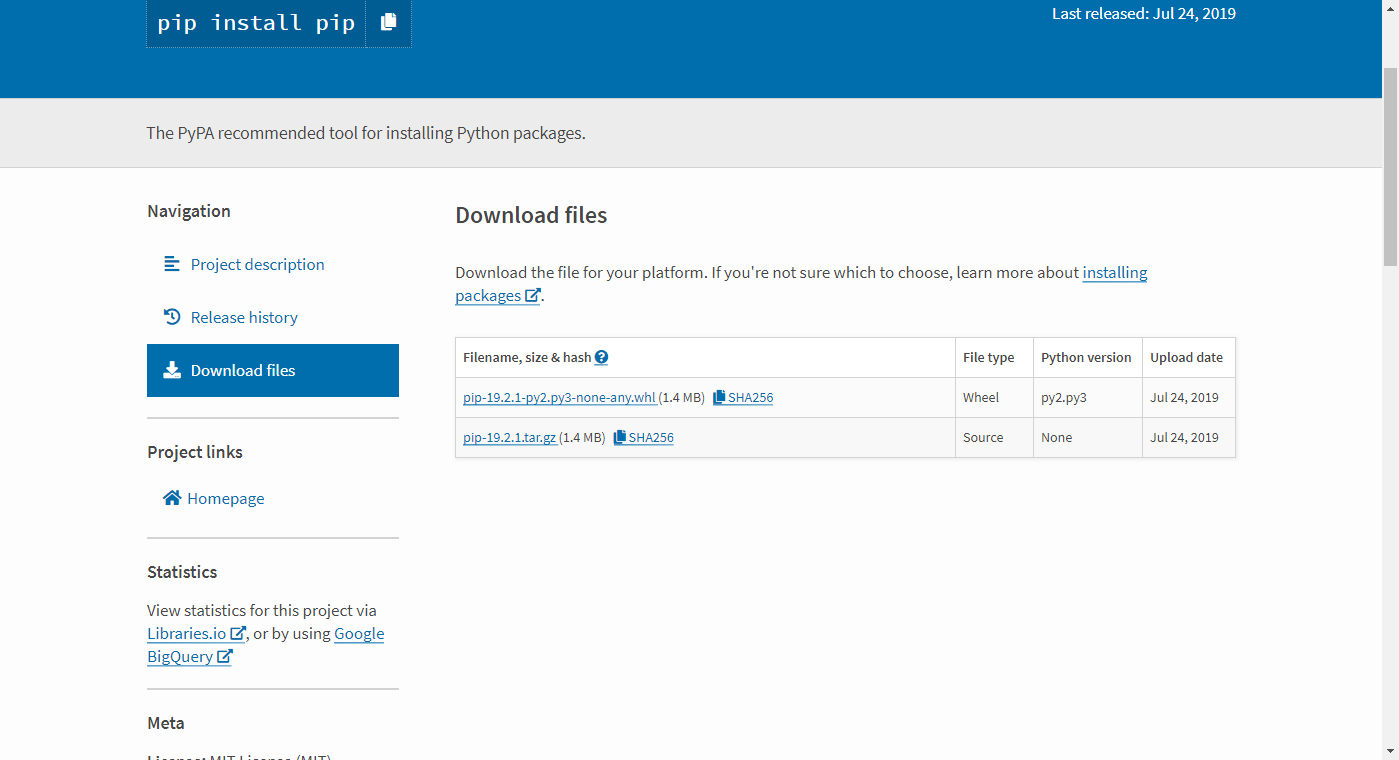Click the 'Project links' sidebar heading
The height and width of the screenshot is (760, 1399).
(195, 452)
